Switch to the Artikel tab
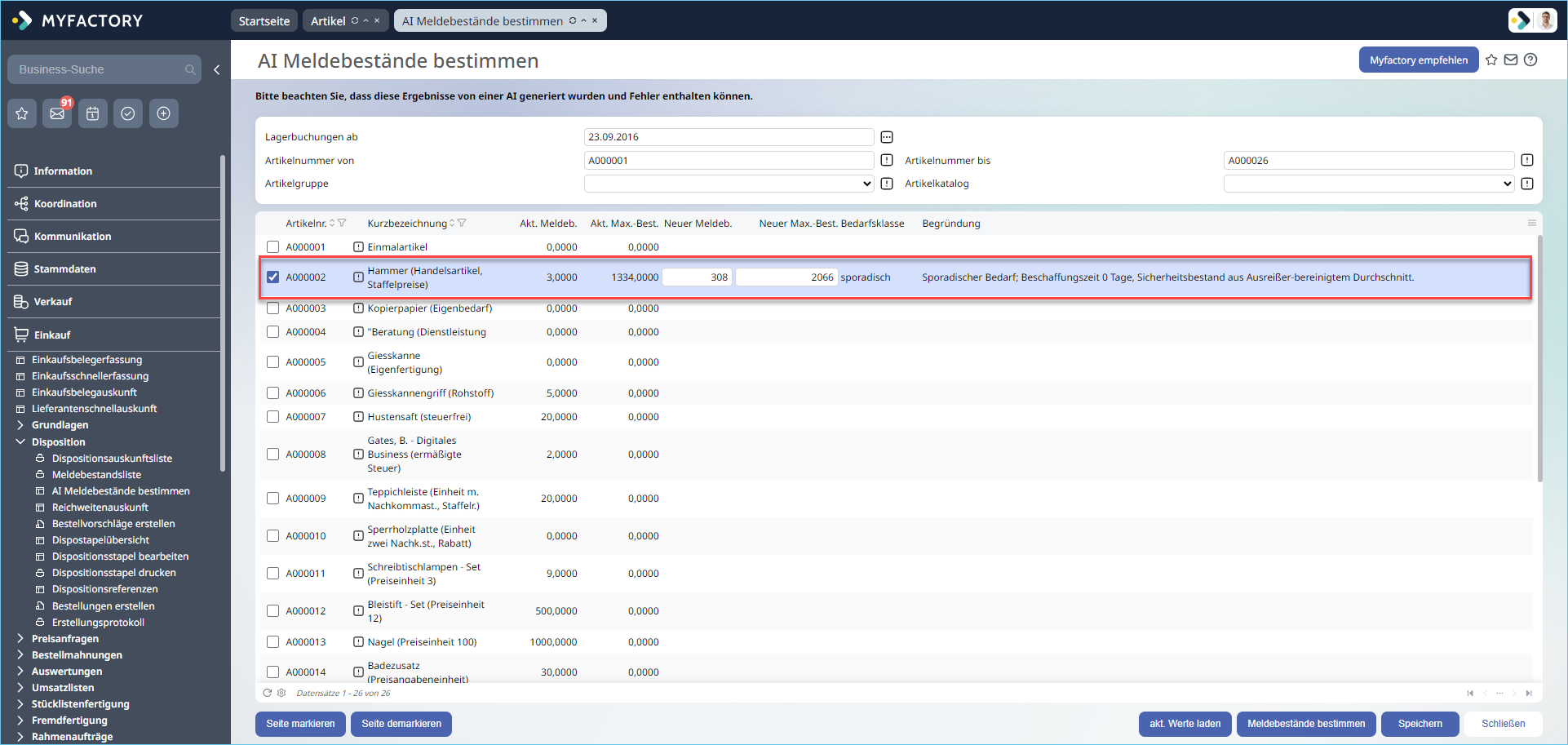Screen dimensions: 1568x745 (x=328, y=21)
